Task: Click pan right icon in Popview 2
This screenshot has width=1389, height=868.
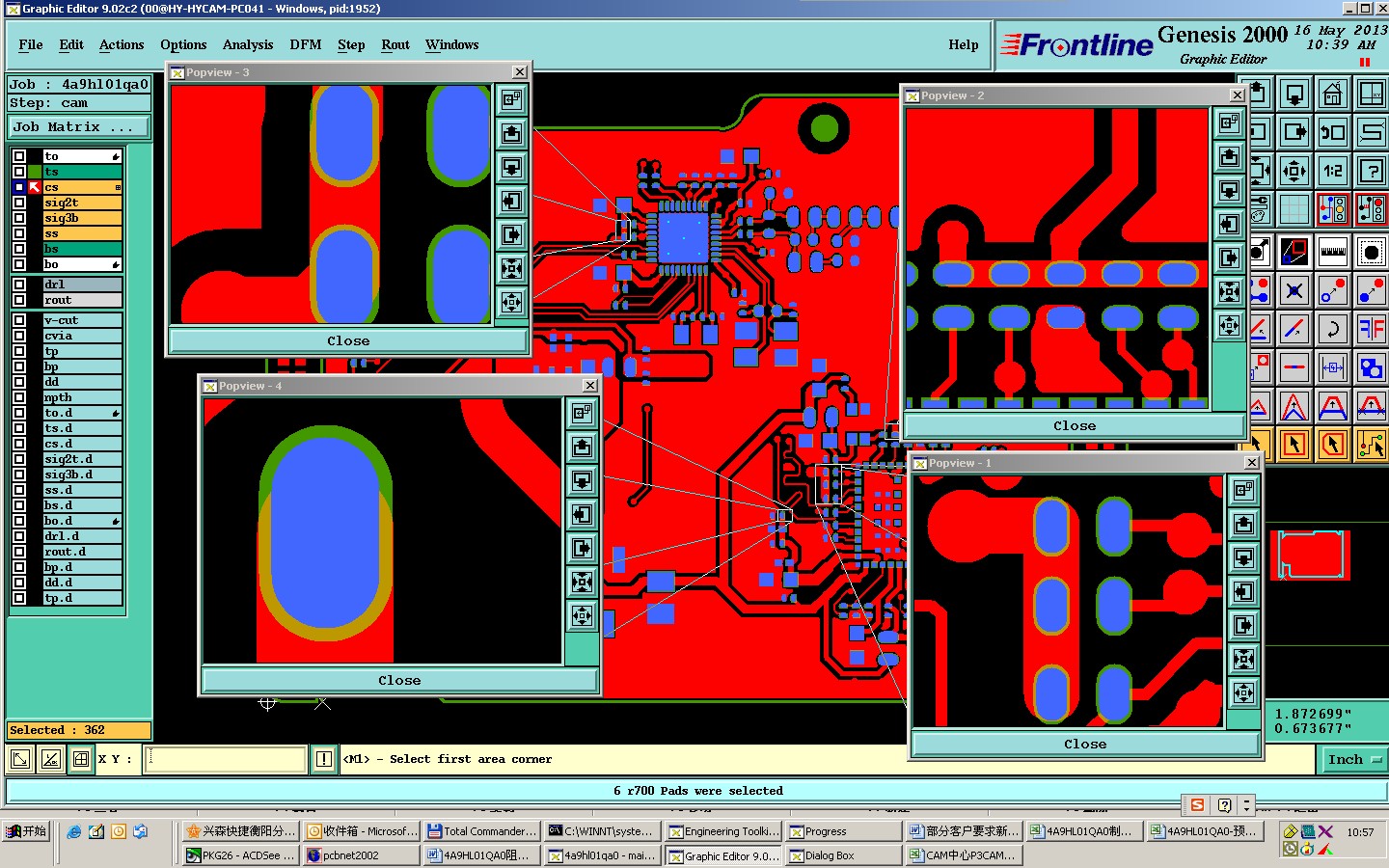Action: tap(1229, 258)
